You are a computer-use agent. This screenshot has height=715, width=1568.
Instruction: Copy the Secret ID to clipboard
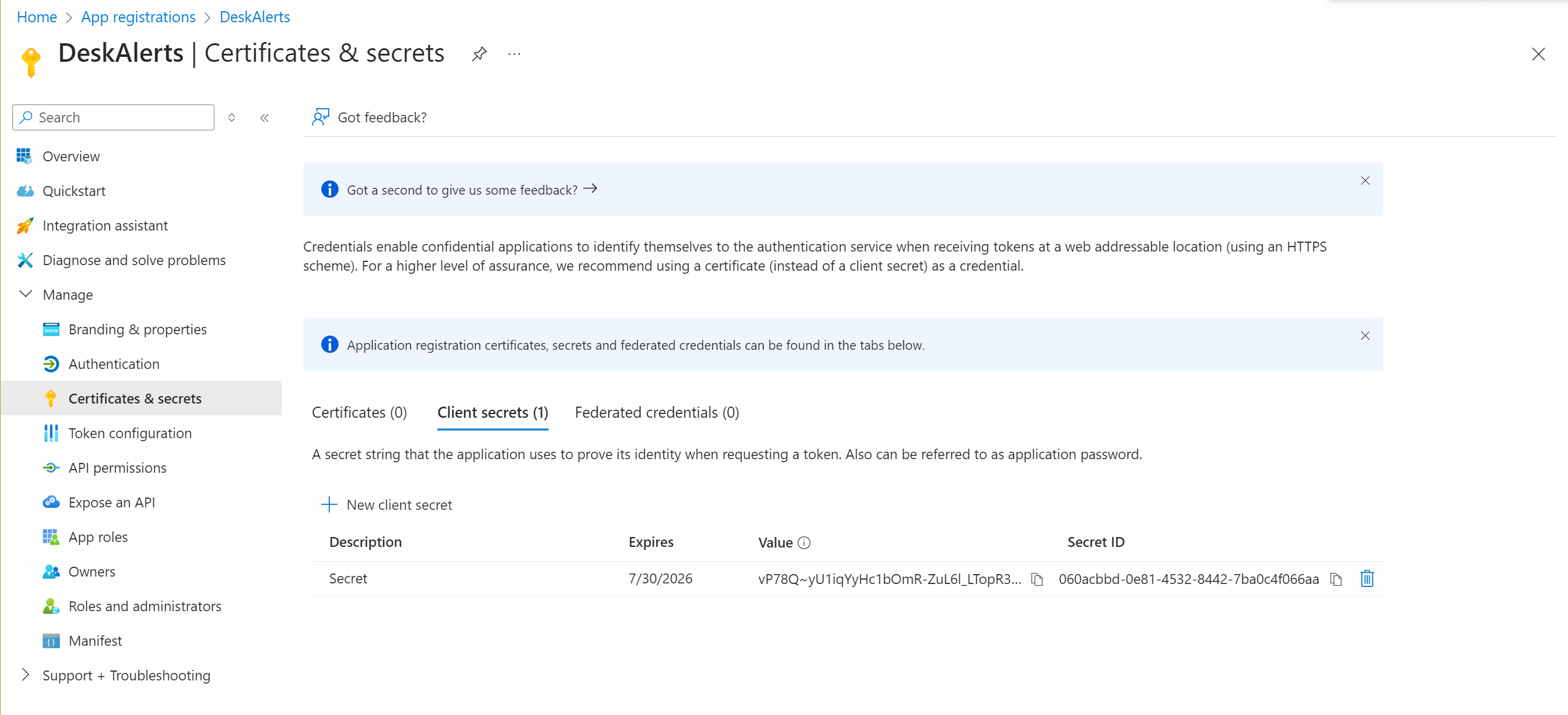pos(1336,579)
